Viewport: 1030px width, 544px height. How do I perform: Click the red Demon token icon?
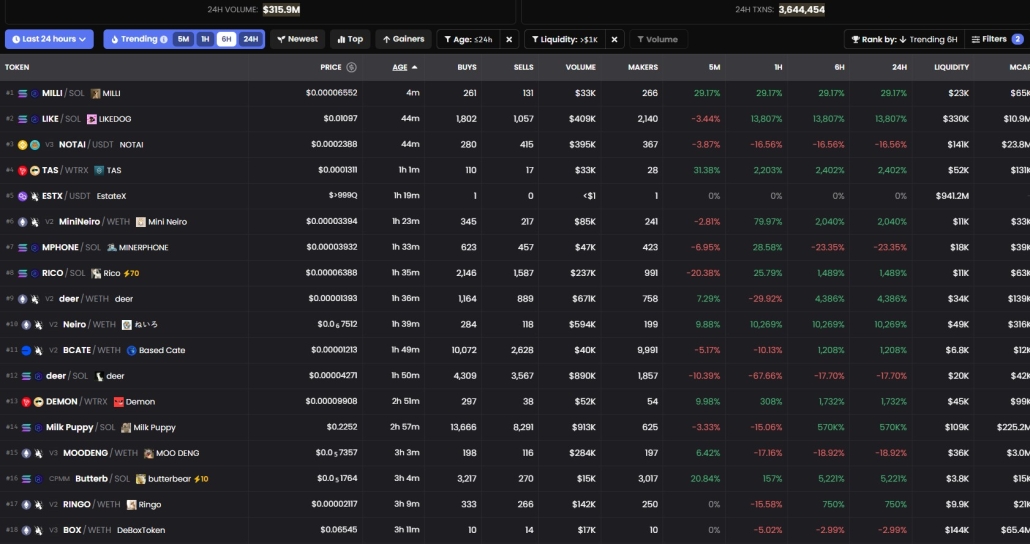pos(118,401)
